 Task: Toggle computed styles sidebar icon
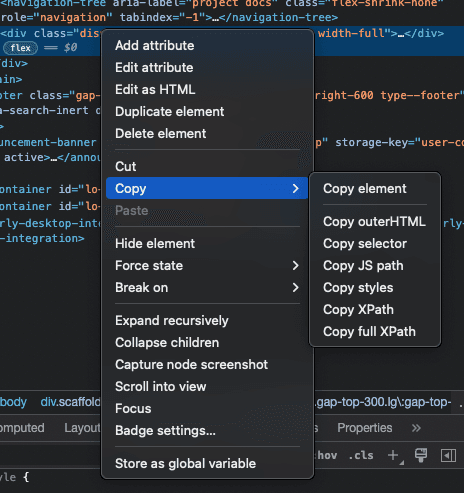[448, 455]
